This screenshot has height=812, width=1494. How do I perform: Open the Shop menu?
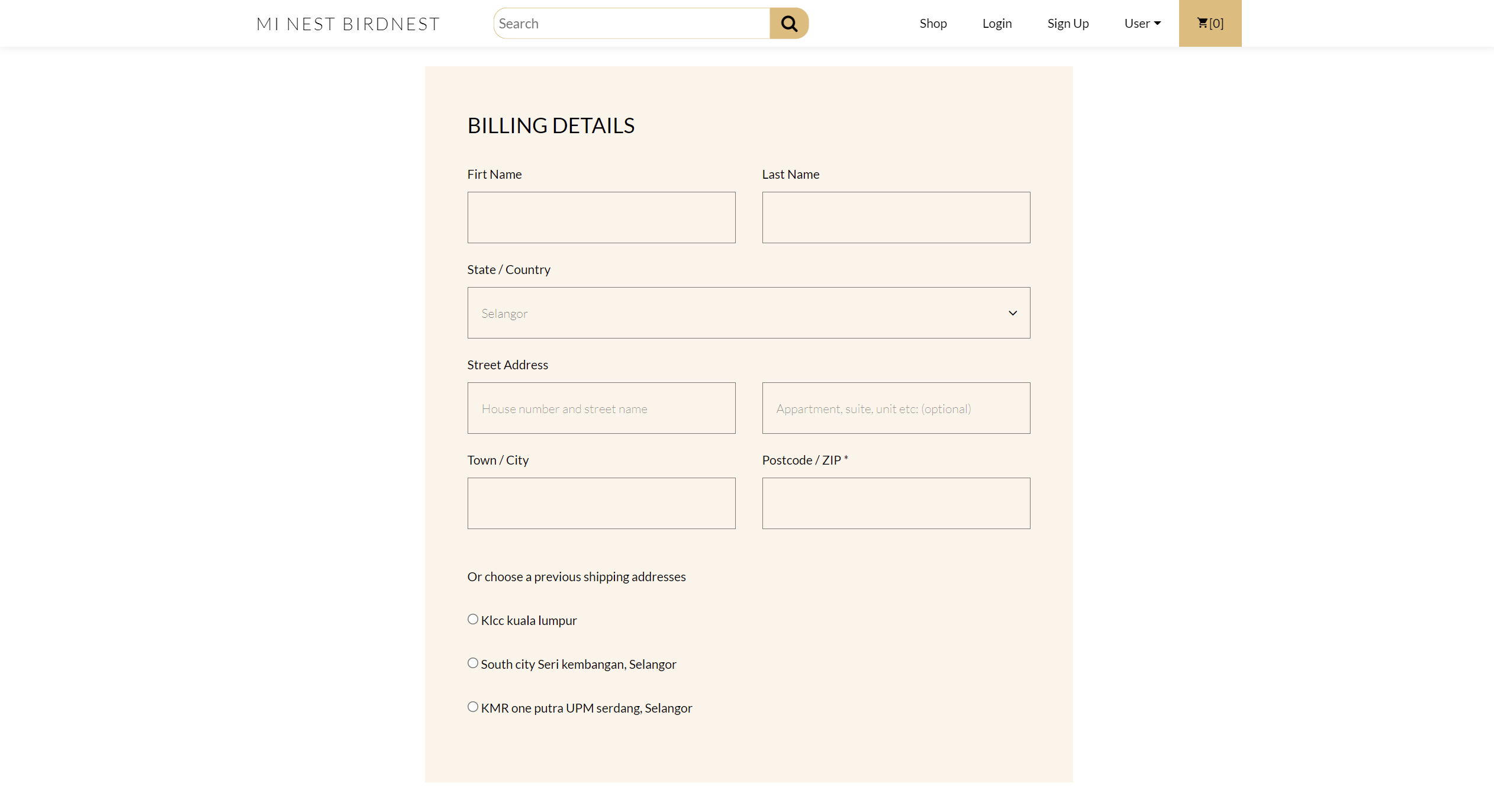(x=933, y=23)
